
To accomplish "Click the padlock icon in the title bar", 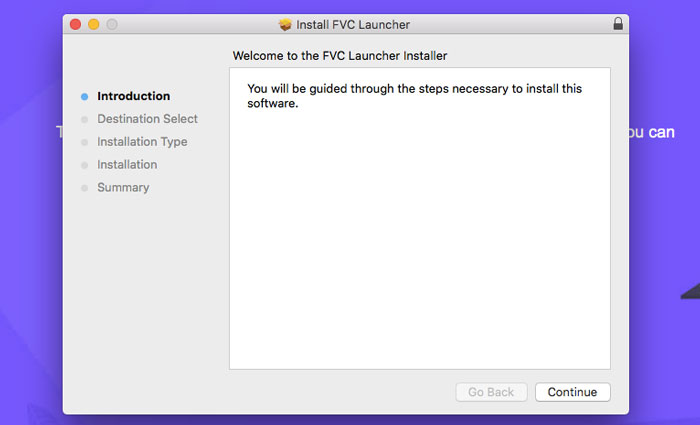I will point(618,24).
